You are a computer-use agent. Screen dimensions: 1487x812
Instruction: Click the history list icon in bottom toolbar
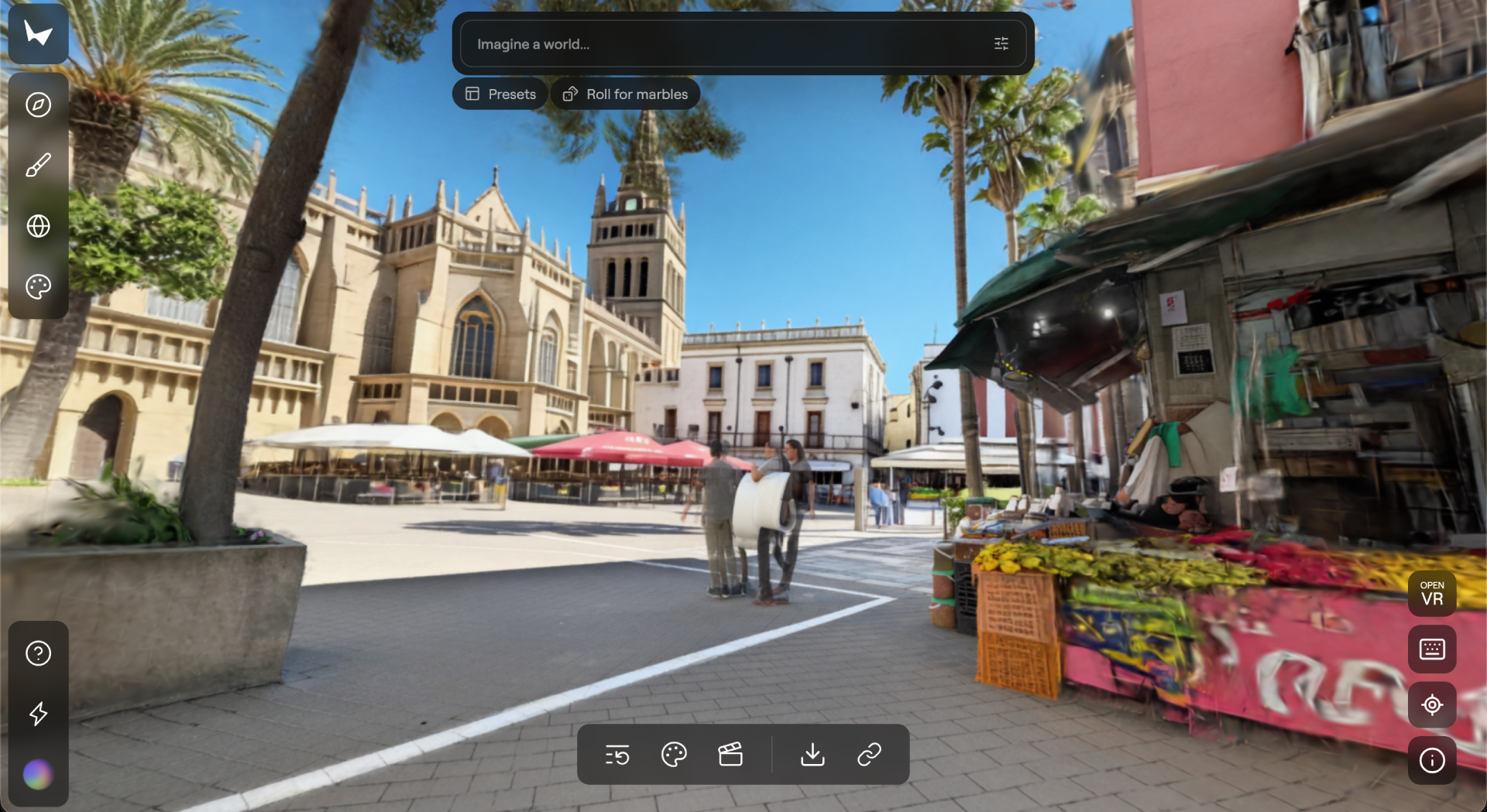[x=617, y=754]
